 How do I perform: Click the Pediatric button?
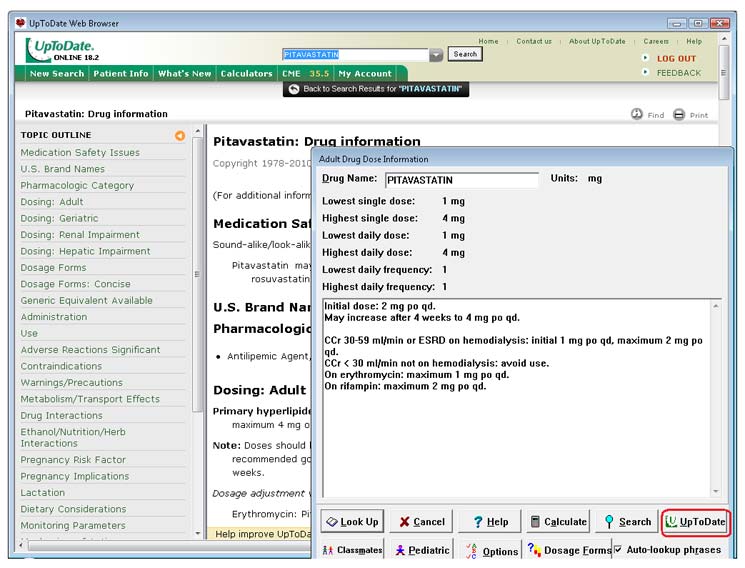421,550
